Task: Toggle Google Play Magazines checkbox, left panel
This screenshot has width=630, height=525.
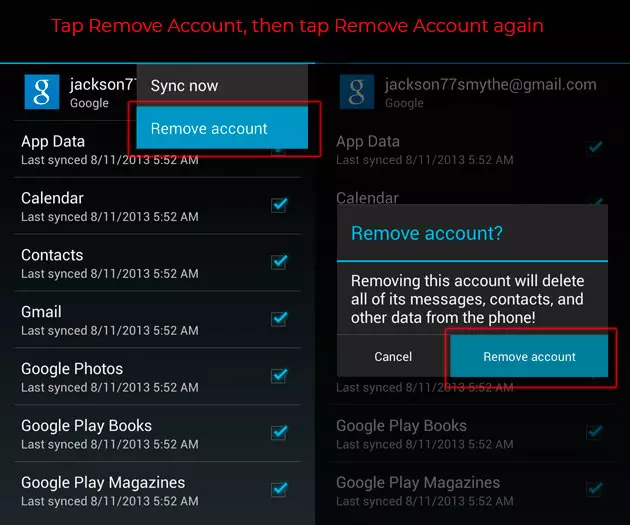Action: pos(279,489)
